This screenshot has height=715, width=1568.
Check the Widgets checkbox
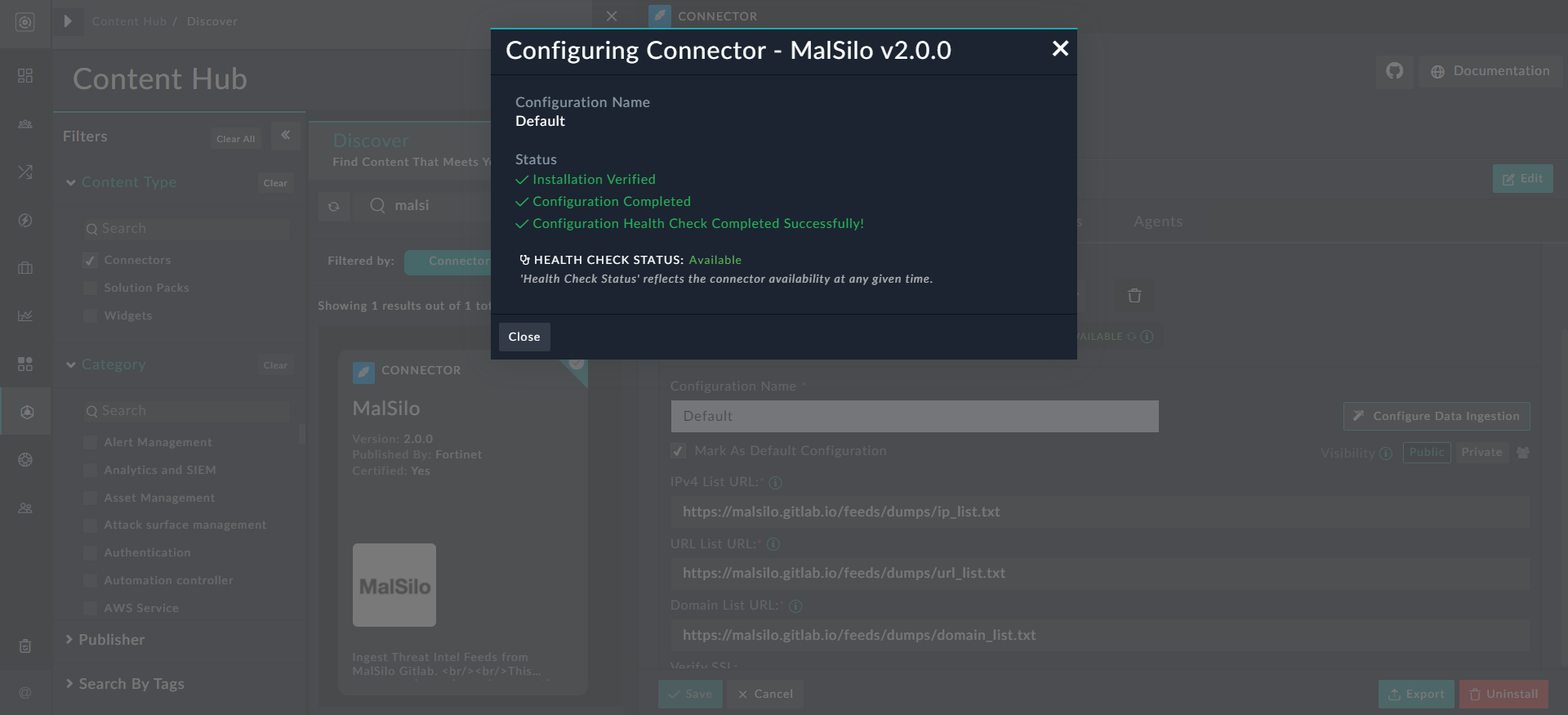[x=91, y=315]
